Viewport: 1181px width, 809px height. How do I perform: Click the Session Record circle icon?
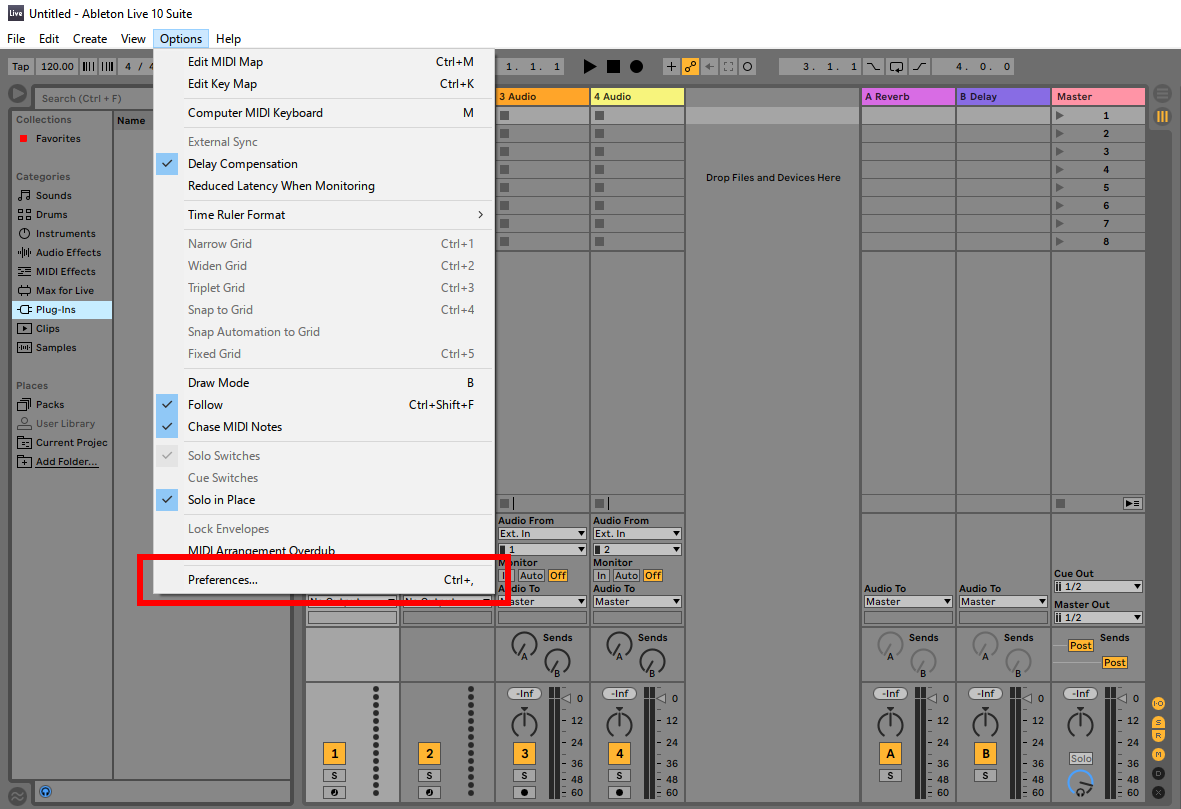(747, 66)
